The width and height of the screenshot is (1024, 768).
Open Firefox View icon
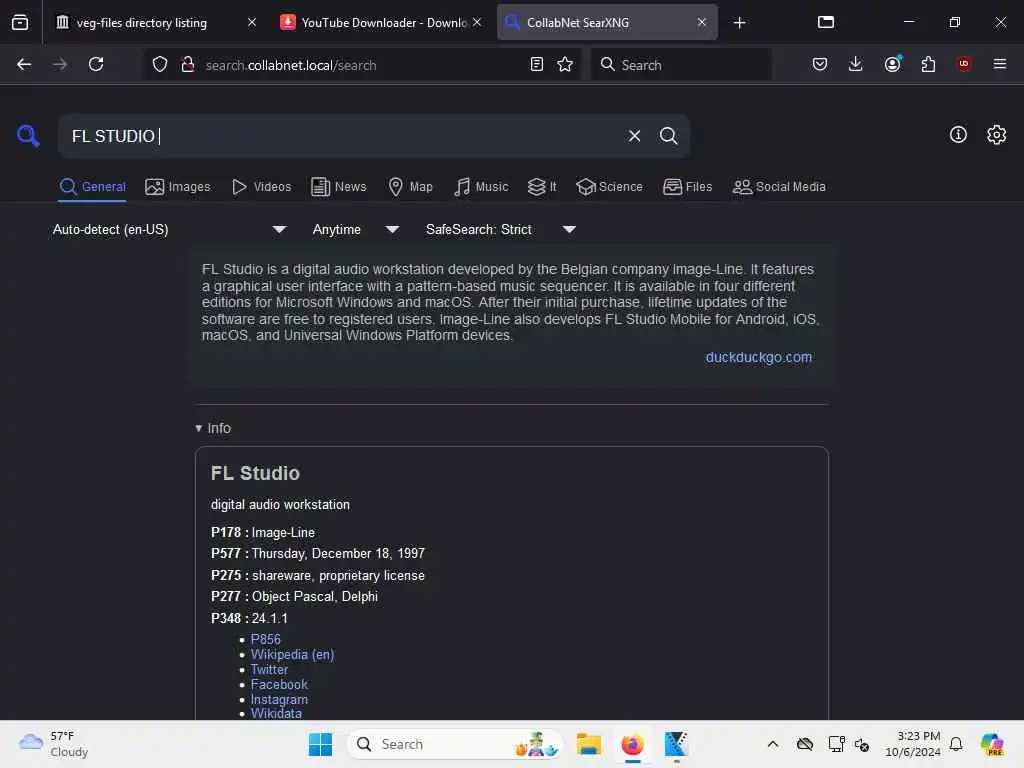(20, 22)
